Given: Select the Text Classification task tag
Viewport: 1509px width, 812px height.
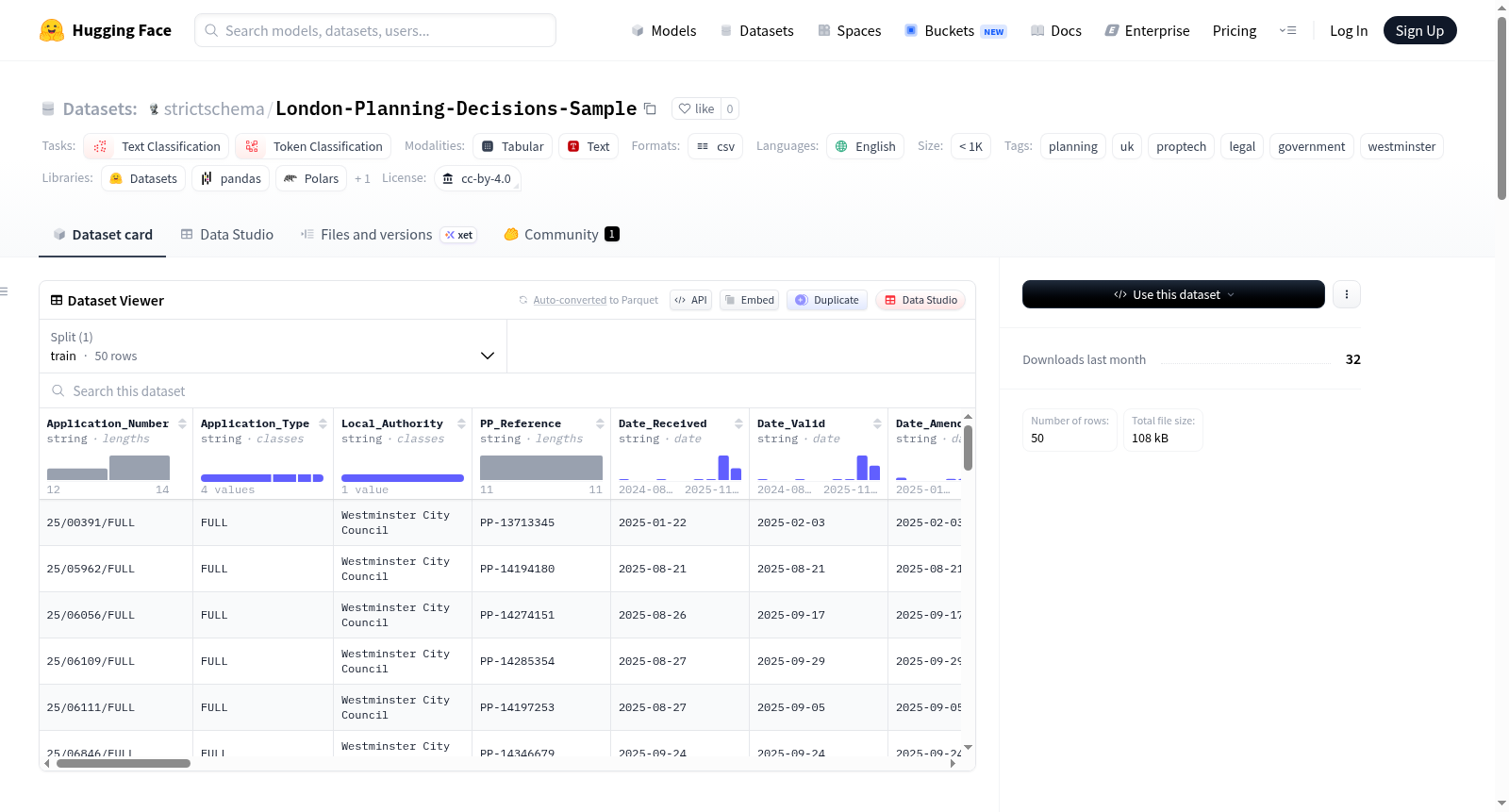Looking at the screenshot, I should coord(157,146).
